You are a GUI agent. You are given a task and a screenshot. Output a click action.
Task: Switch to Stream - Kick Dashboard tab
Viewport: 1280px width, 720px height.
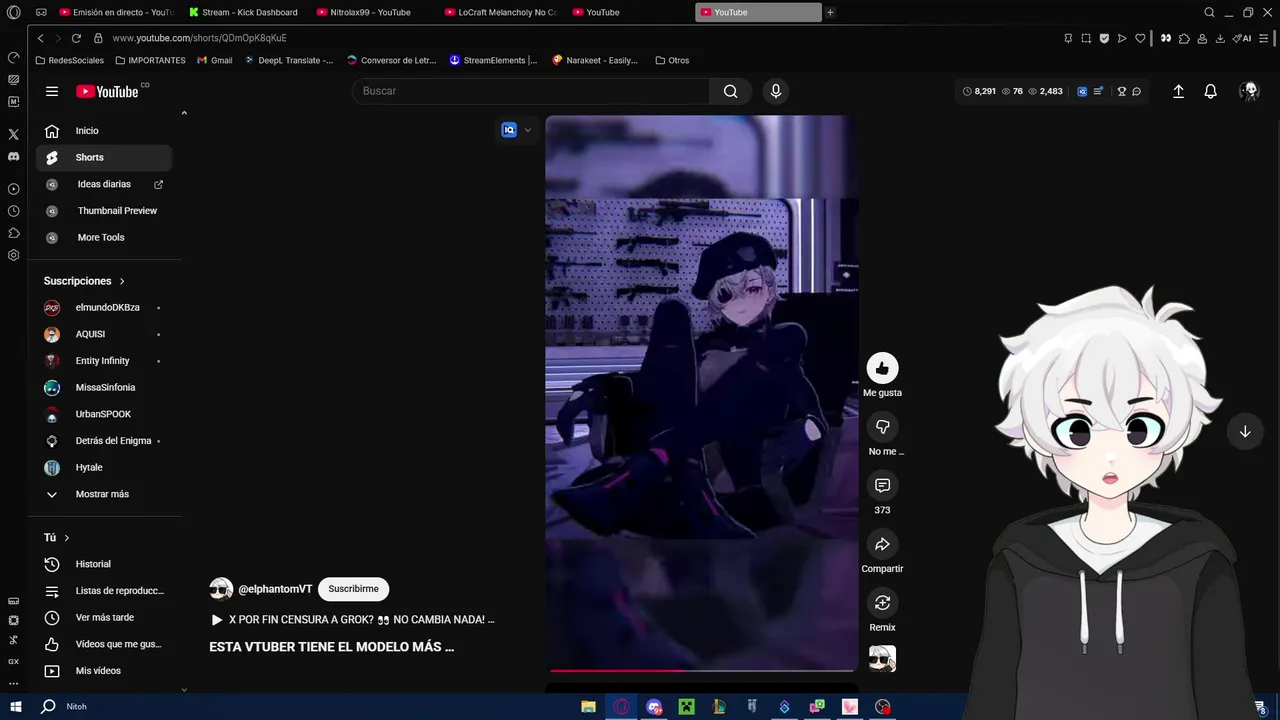pos(243,12)
